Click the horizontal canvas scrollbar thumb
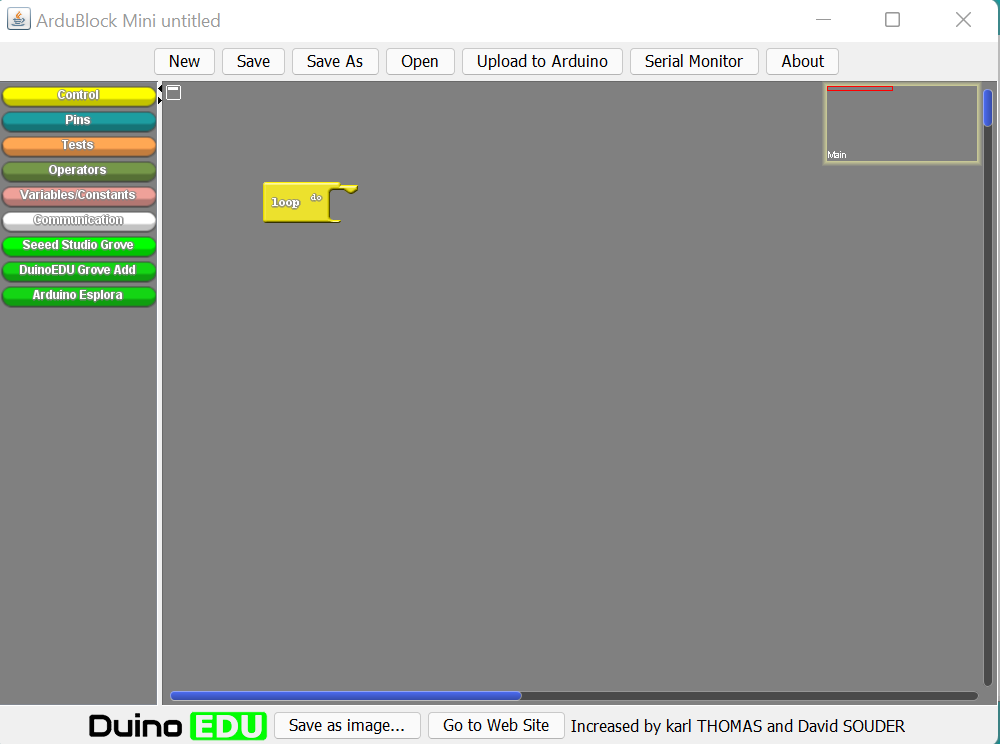The image size is (1000, 744). click(x=345, y=696)
